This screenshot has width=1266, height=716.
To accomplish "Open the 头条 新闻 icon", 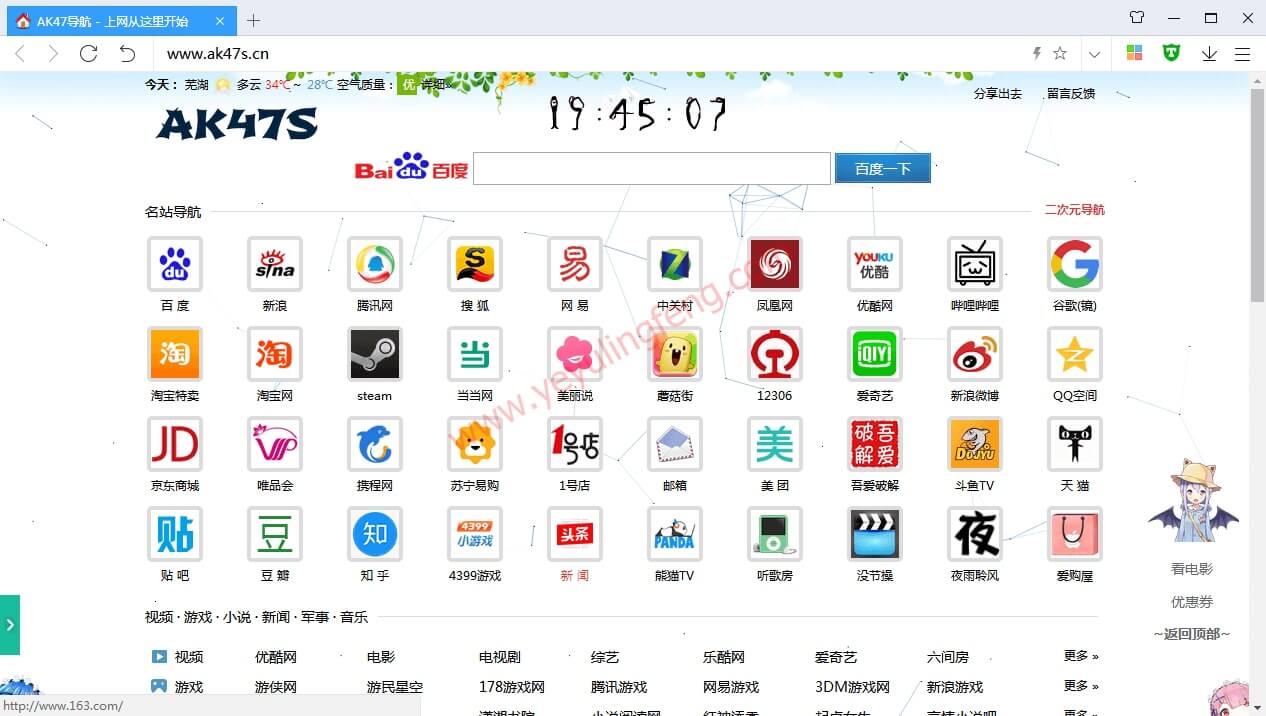I will 575,534.
